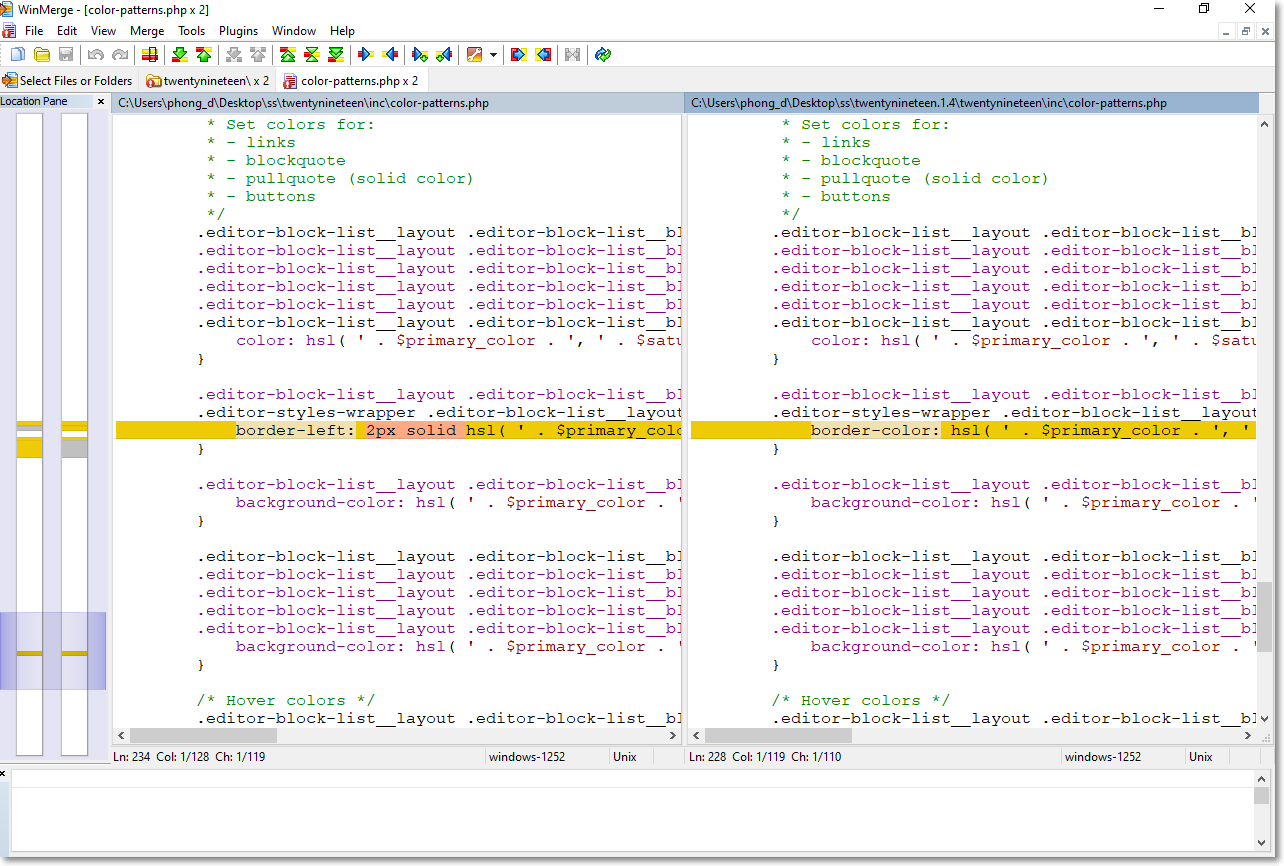Close the bottom diff pane
1284x866 pixels.
point(4,774)
